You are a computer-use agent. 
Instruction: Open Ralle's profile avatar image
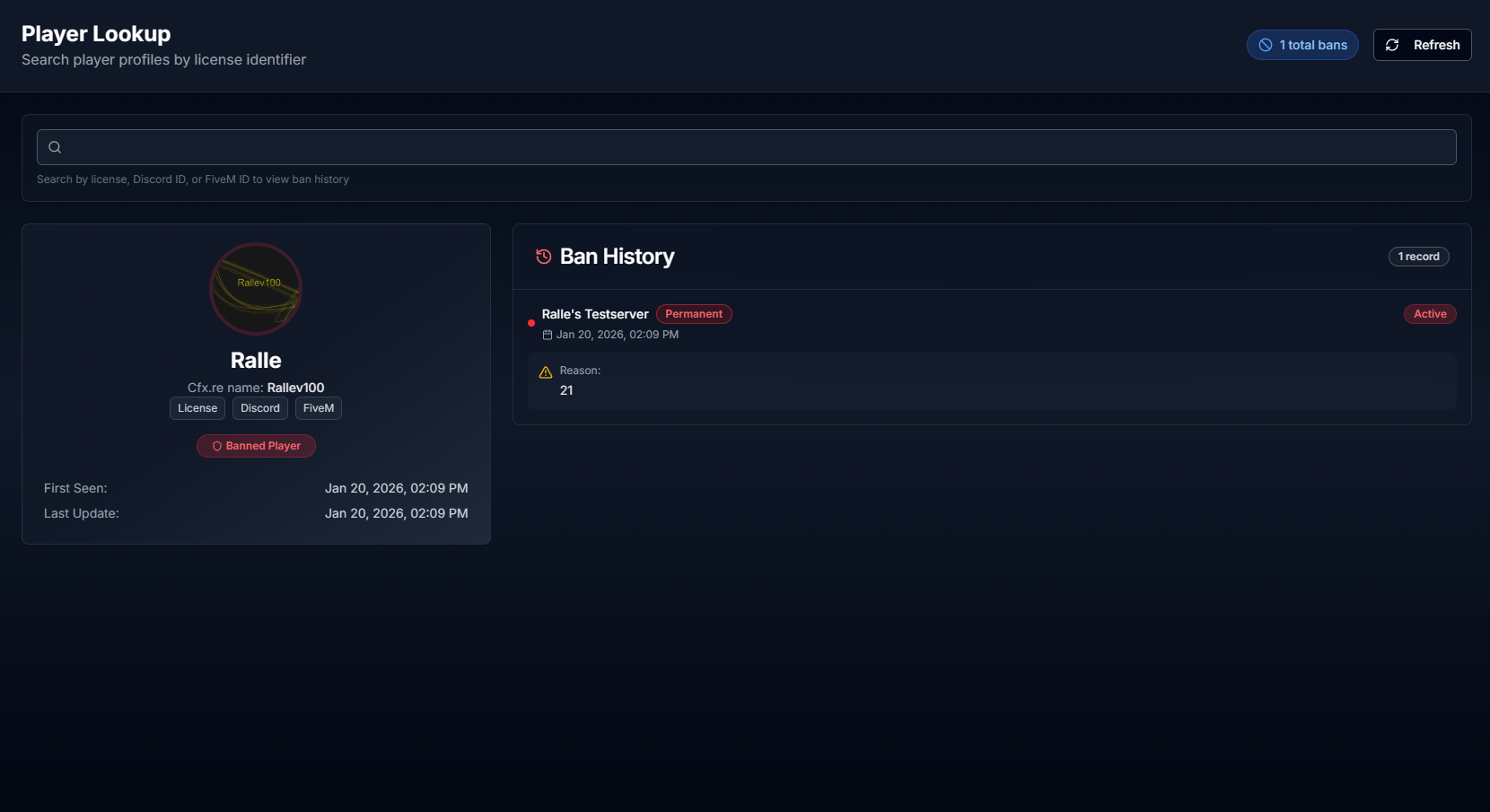click(x=256, y=289)
